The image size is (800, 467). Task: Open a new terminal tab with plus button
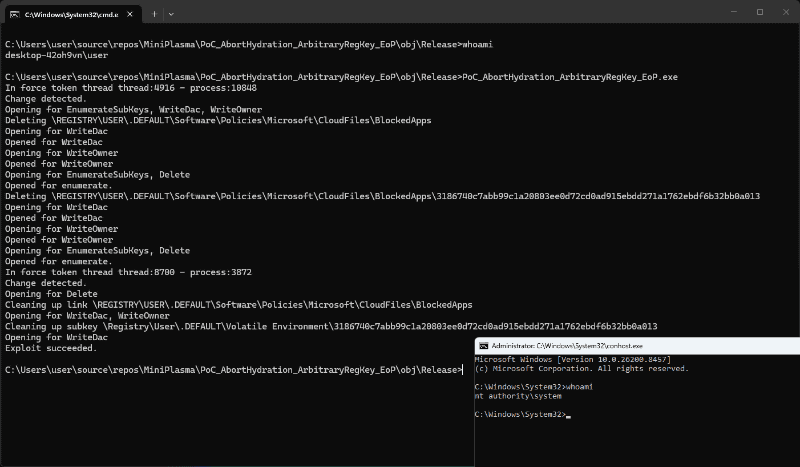[154, 14]
